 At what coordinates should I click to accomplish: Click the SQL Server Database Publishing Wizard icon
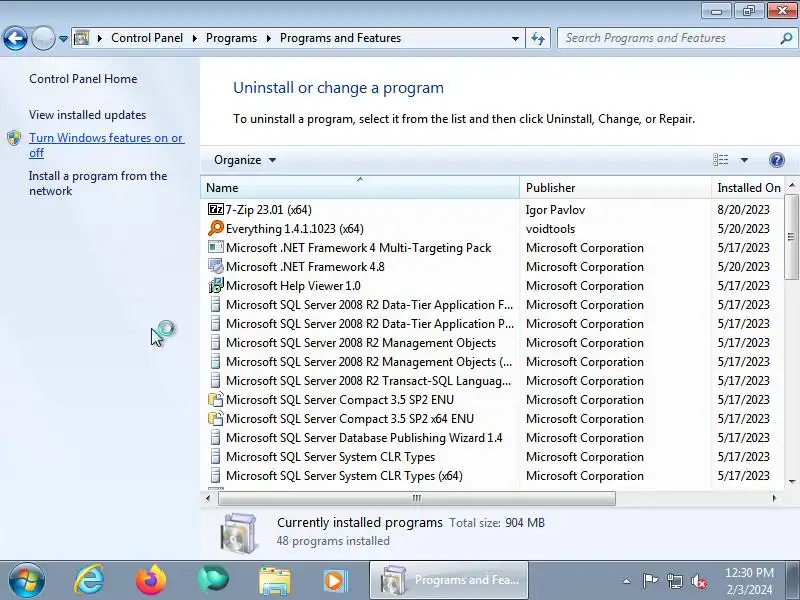[x=216, y=438]
